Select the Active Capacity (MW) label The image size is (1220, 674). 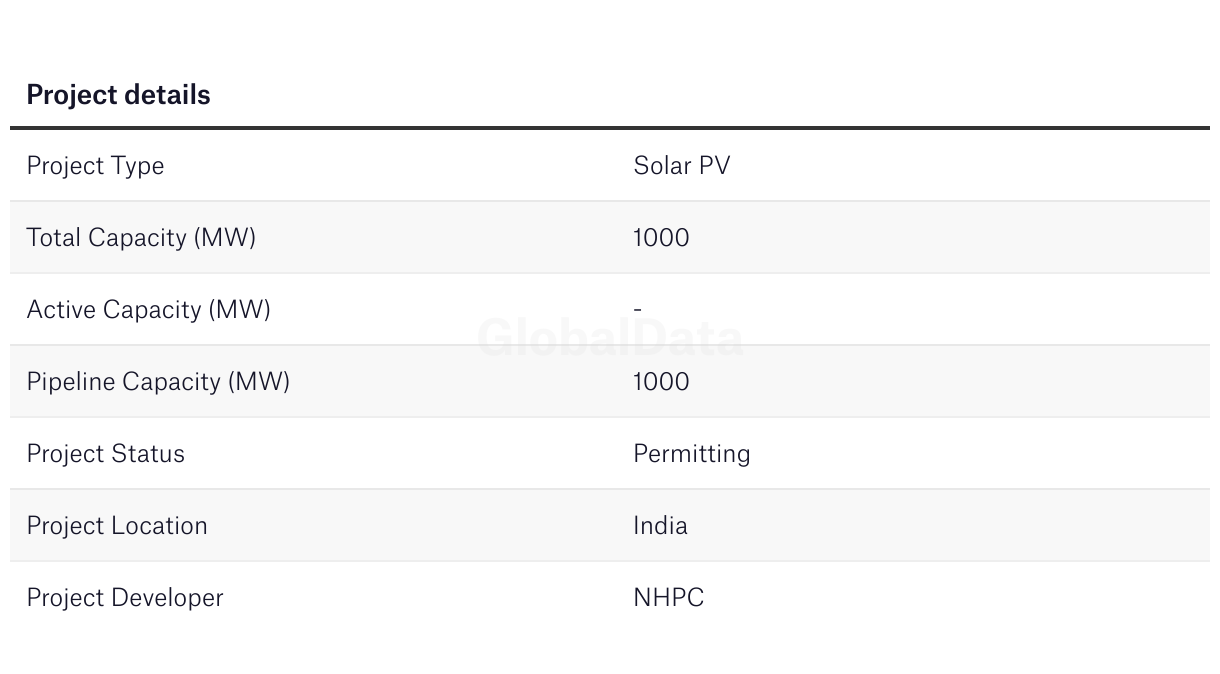tap(148, 309)
